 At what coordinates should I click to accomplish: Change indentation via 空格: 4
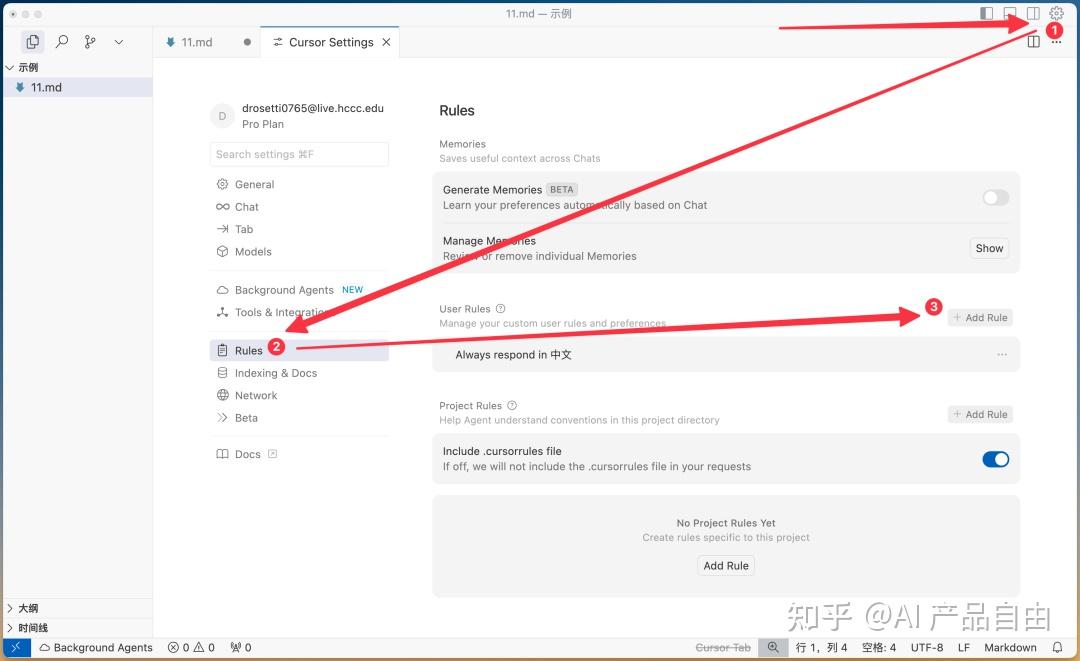pos(879,648)
